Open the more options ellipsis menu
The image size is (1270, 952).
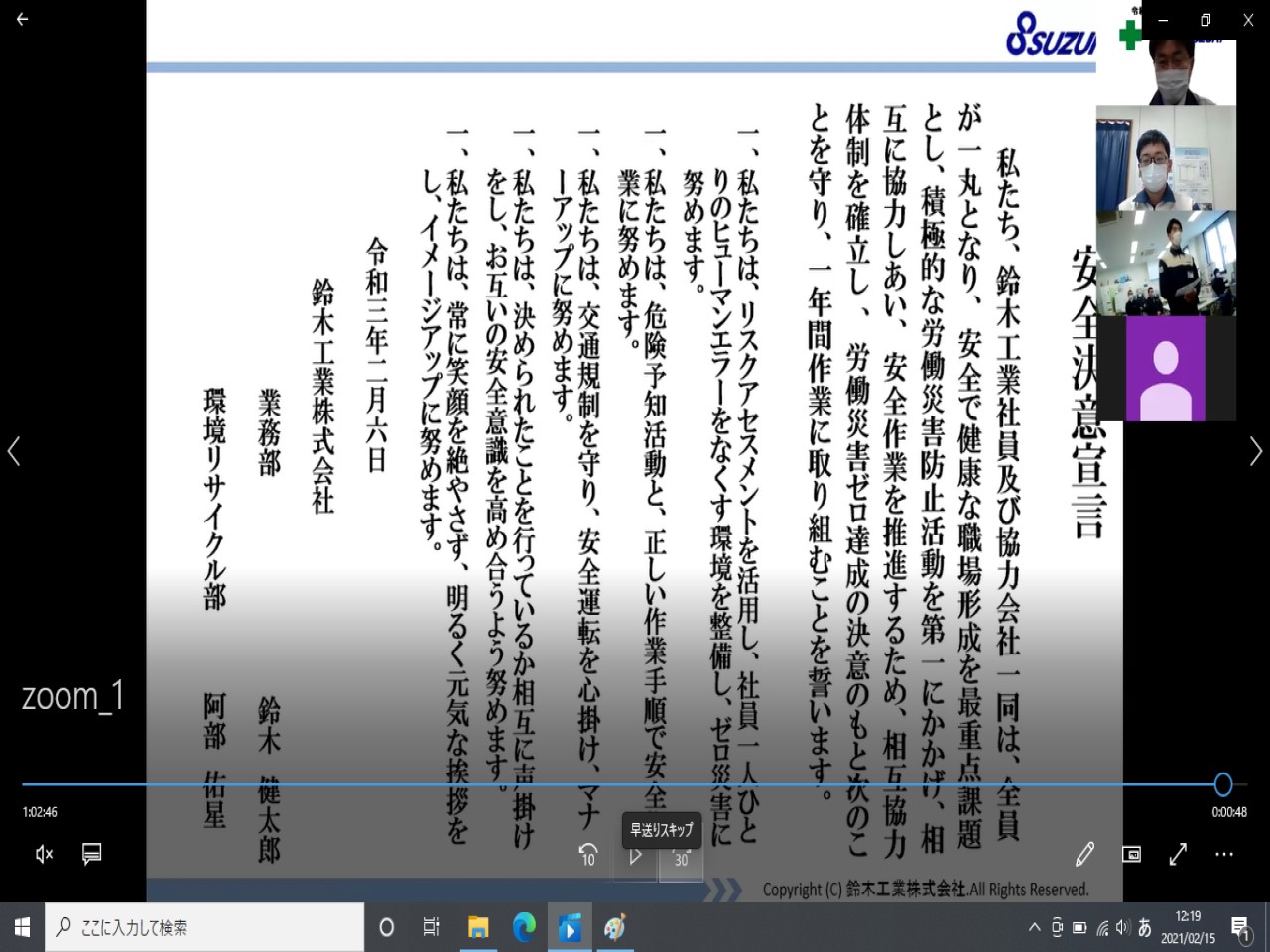point(1224,854)
